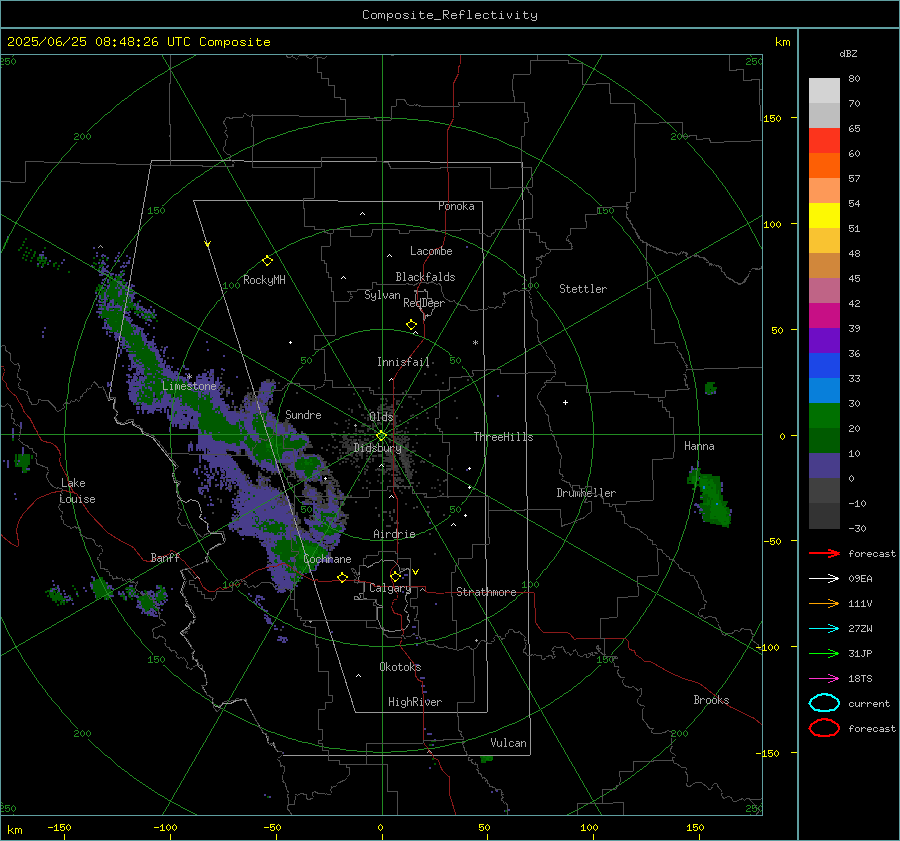
Task: Click the Brooks label
Action: pyautogui.click(x=711, y=700)
